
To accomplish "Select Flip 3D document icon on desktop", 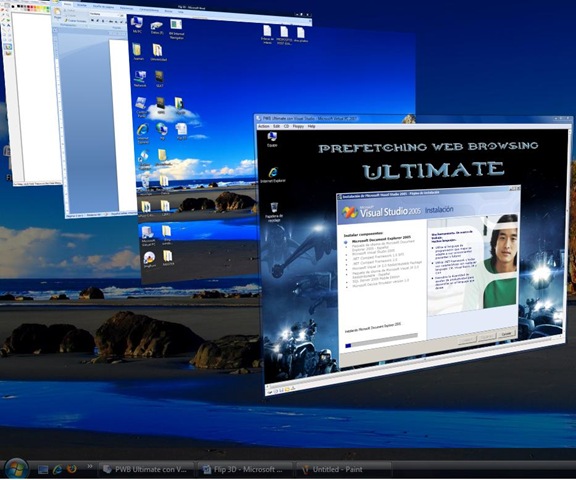I will [181, 131].
